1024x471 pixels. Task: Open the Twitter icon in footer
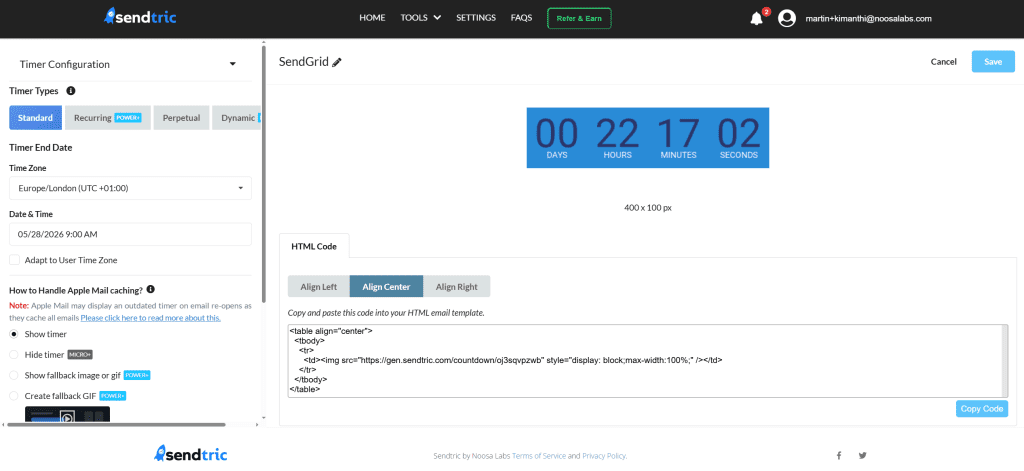click(863, 455)
